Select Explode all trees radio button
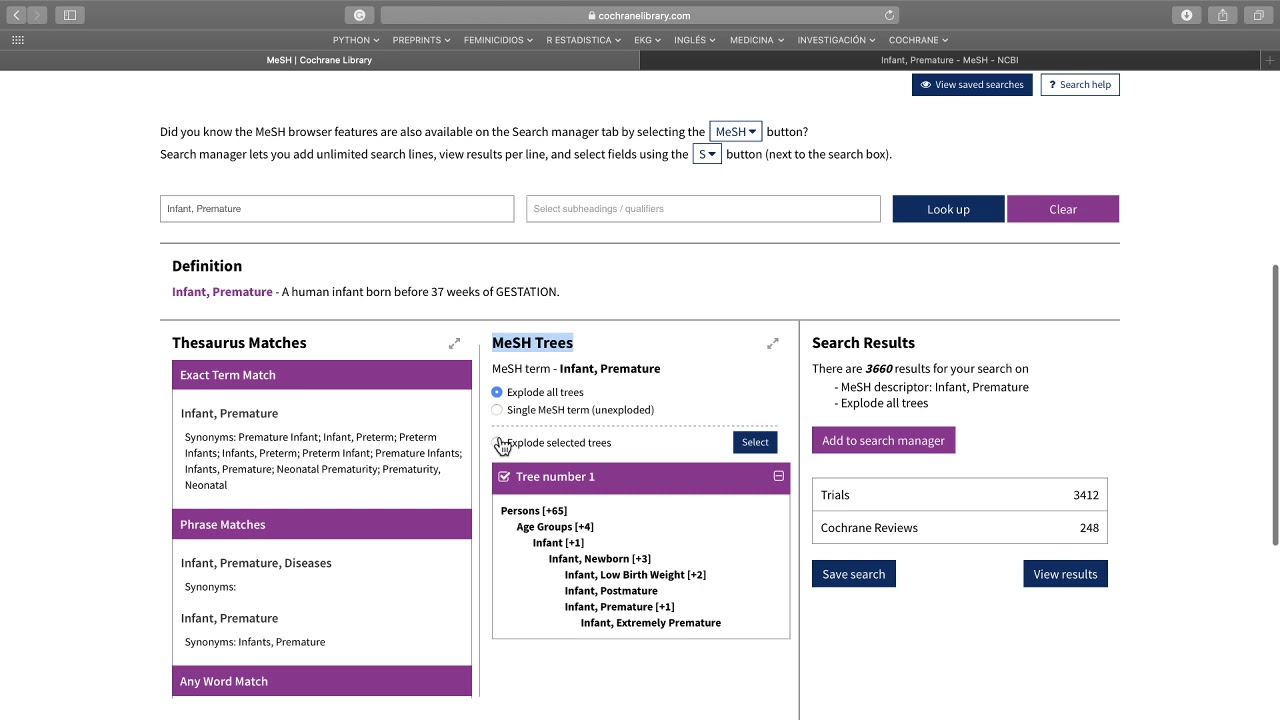This screenshot has width=1280, height=720. [x=497, y=392]
